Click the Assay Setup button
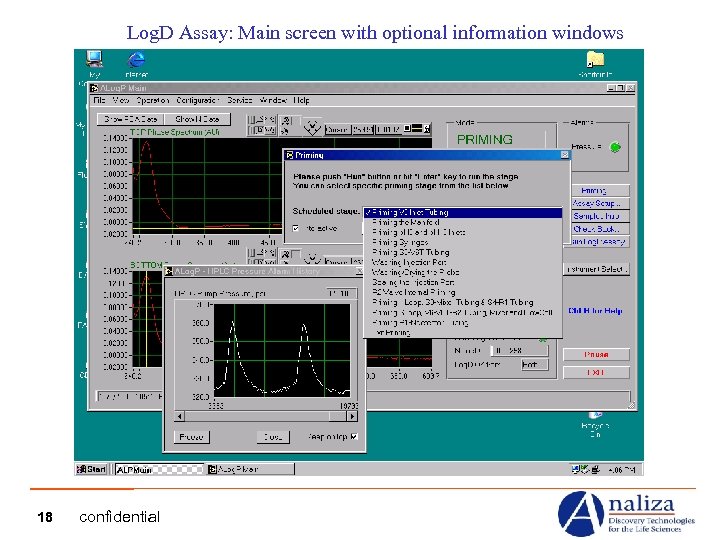720x540 pixels. point(600,203)
